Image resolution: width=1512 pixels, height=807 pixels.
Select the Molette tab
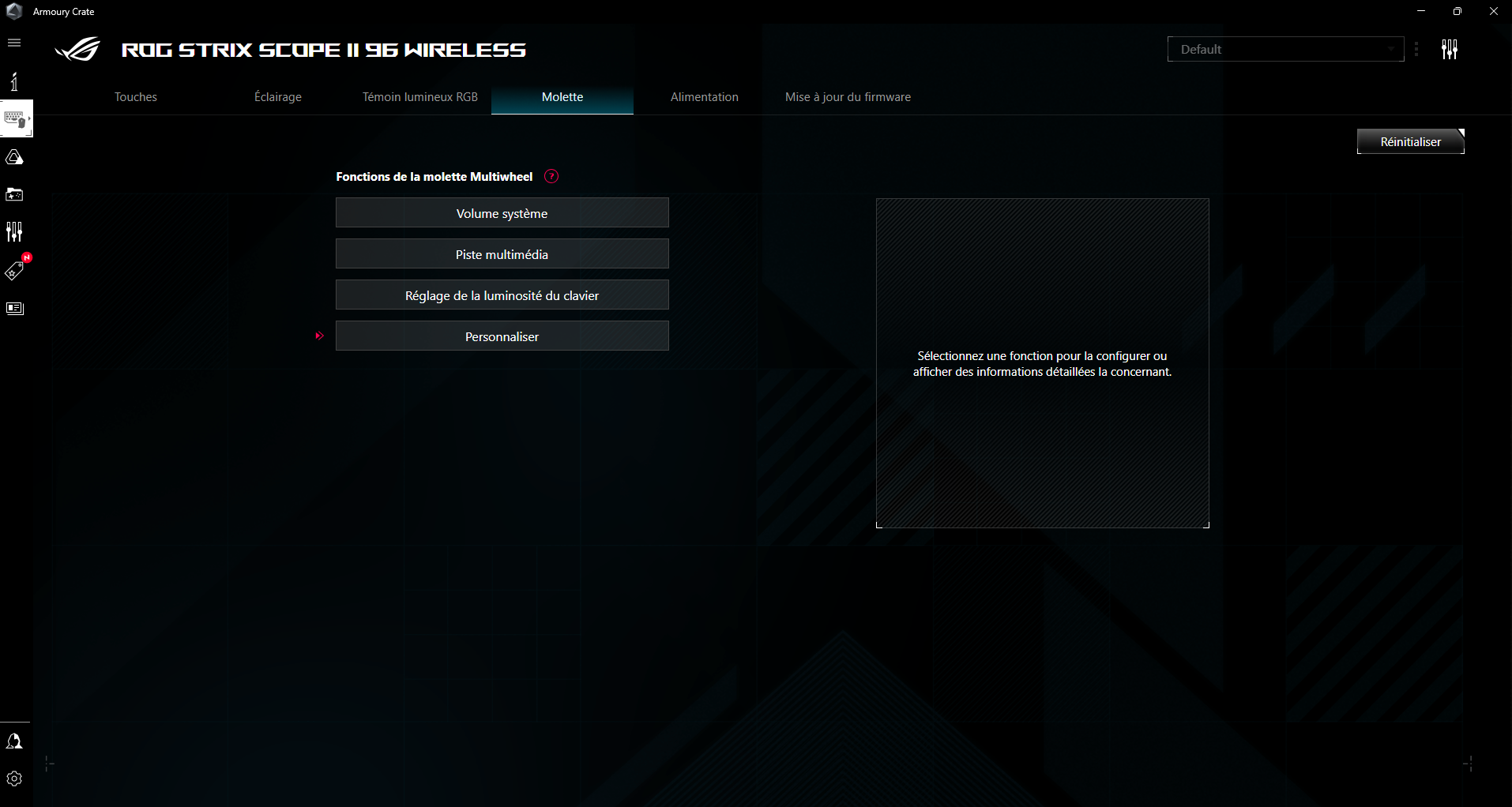pyautogui.click(x=562, y=97)
